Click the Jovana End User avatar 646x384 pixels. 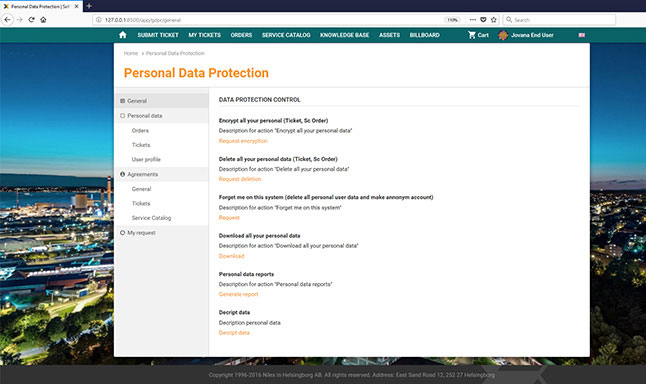click(x=503, y=35)
